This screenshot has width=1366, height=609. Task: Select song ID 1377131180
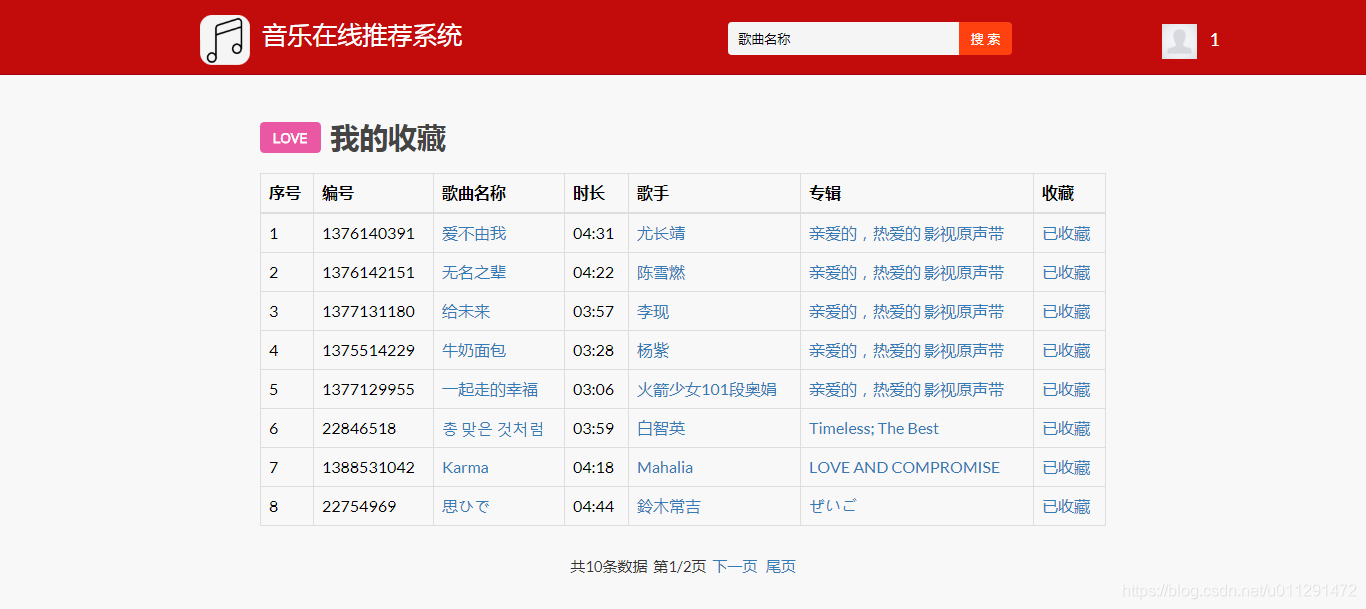tap(368, 312)
